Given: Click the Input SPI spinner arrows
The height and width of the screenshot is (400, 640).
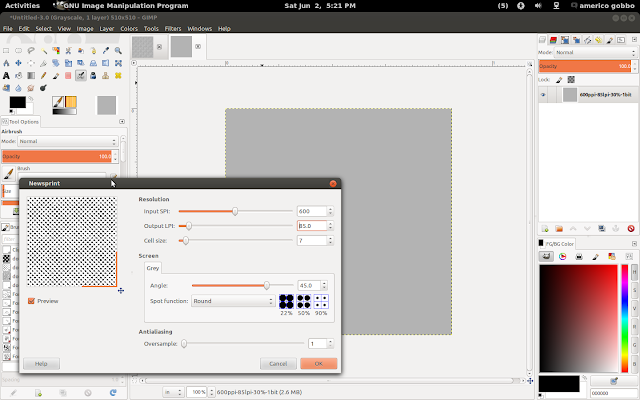Looking at the screenshot, I should [x=330, y=211].
